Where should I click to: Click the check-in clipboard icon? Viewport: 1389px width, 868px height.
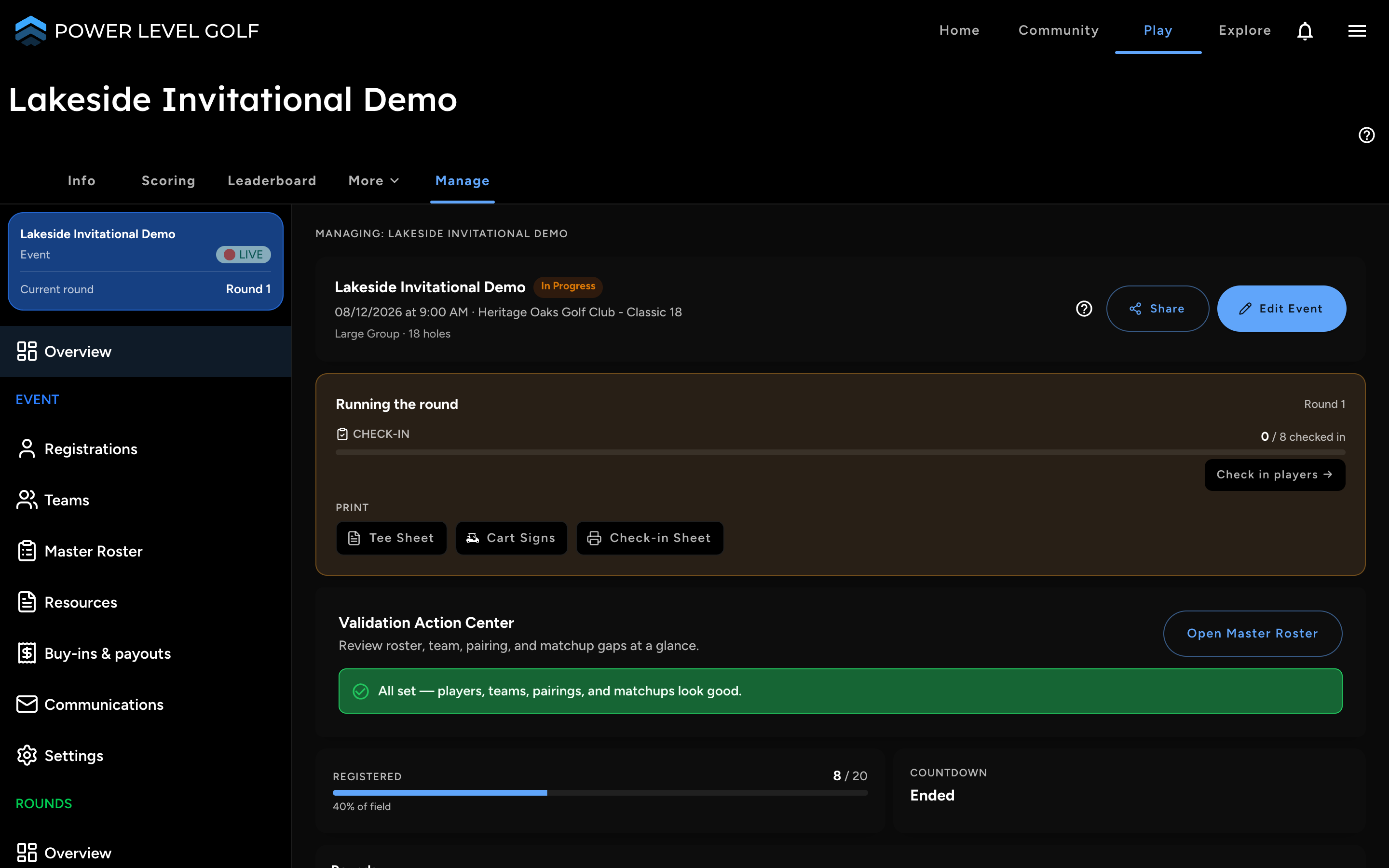pyautogui.click(x=342, y=434)
